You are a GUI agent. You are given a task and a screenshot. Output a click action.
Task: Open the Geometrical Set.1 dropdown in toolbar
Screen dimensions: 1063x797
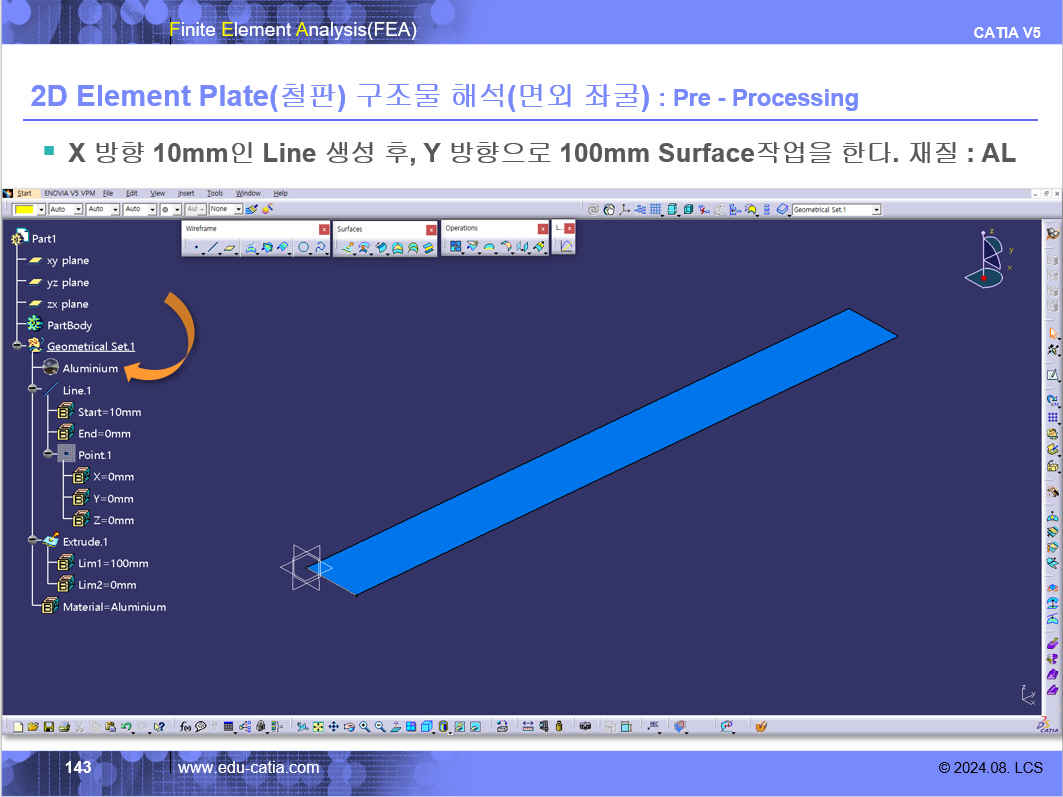coord(876,210)
